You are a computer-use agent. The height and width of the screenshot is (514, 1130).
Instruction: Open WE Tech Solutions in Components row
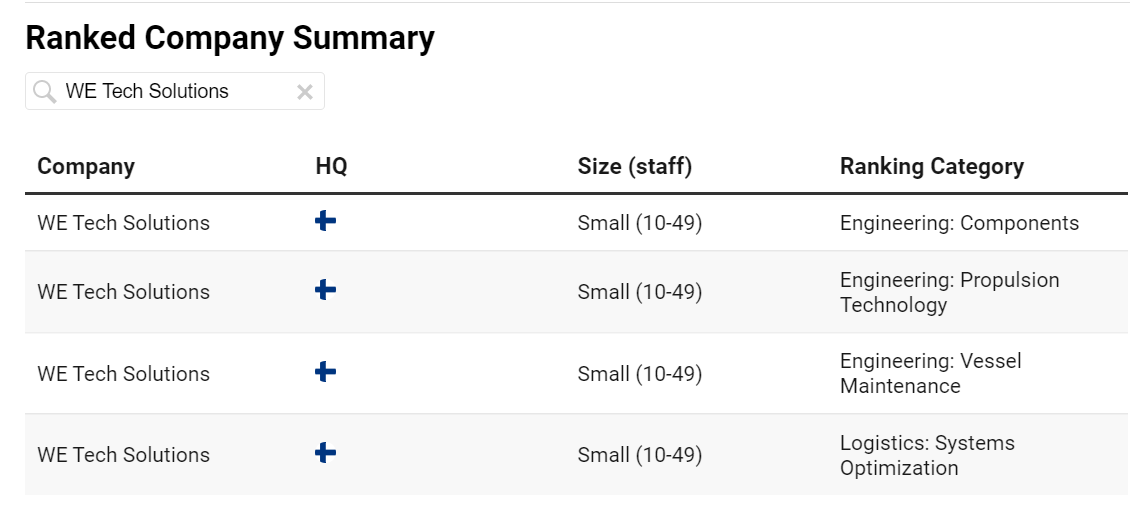click(124, 223)
